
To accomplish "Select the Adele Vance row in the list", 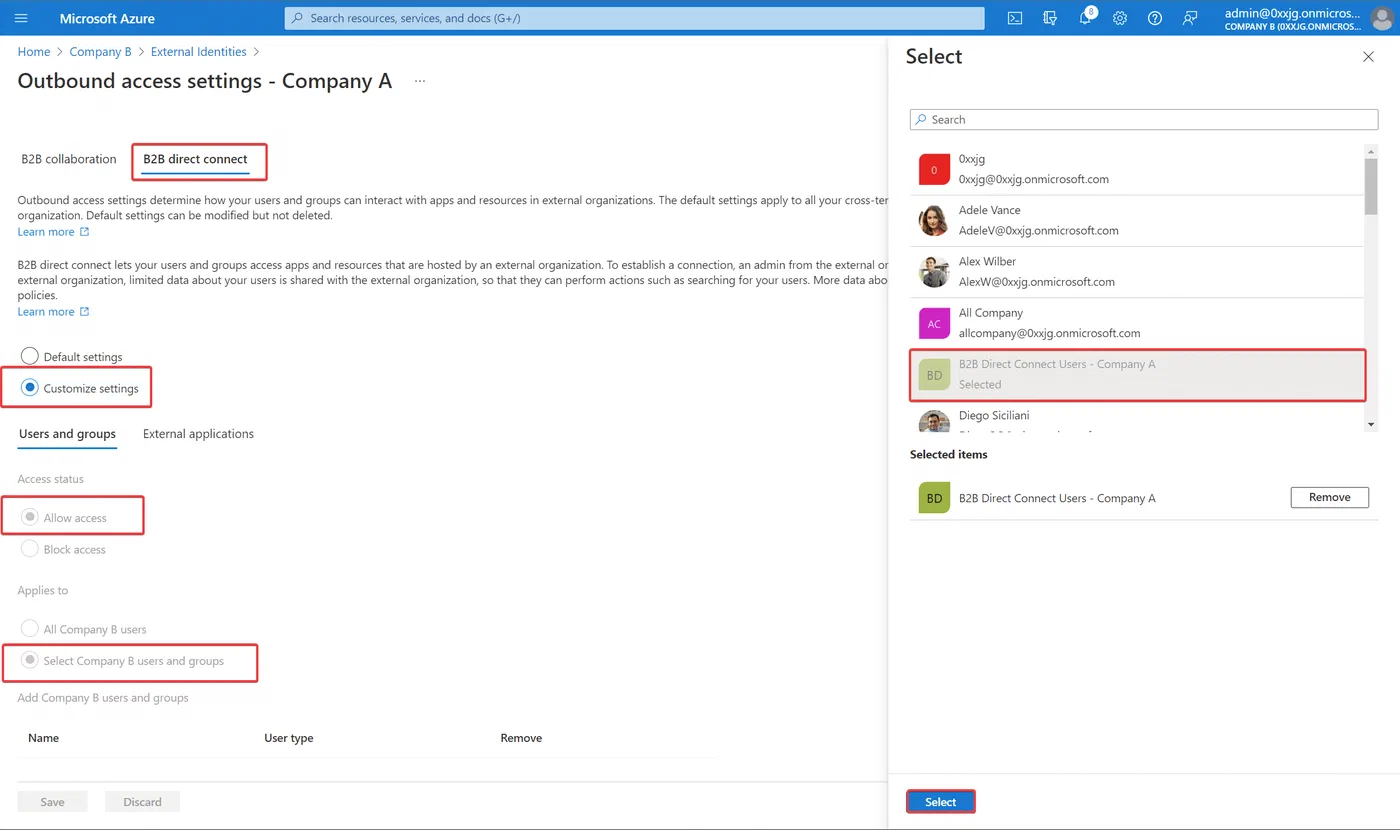I will pos(1137,220).
